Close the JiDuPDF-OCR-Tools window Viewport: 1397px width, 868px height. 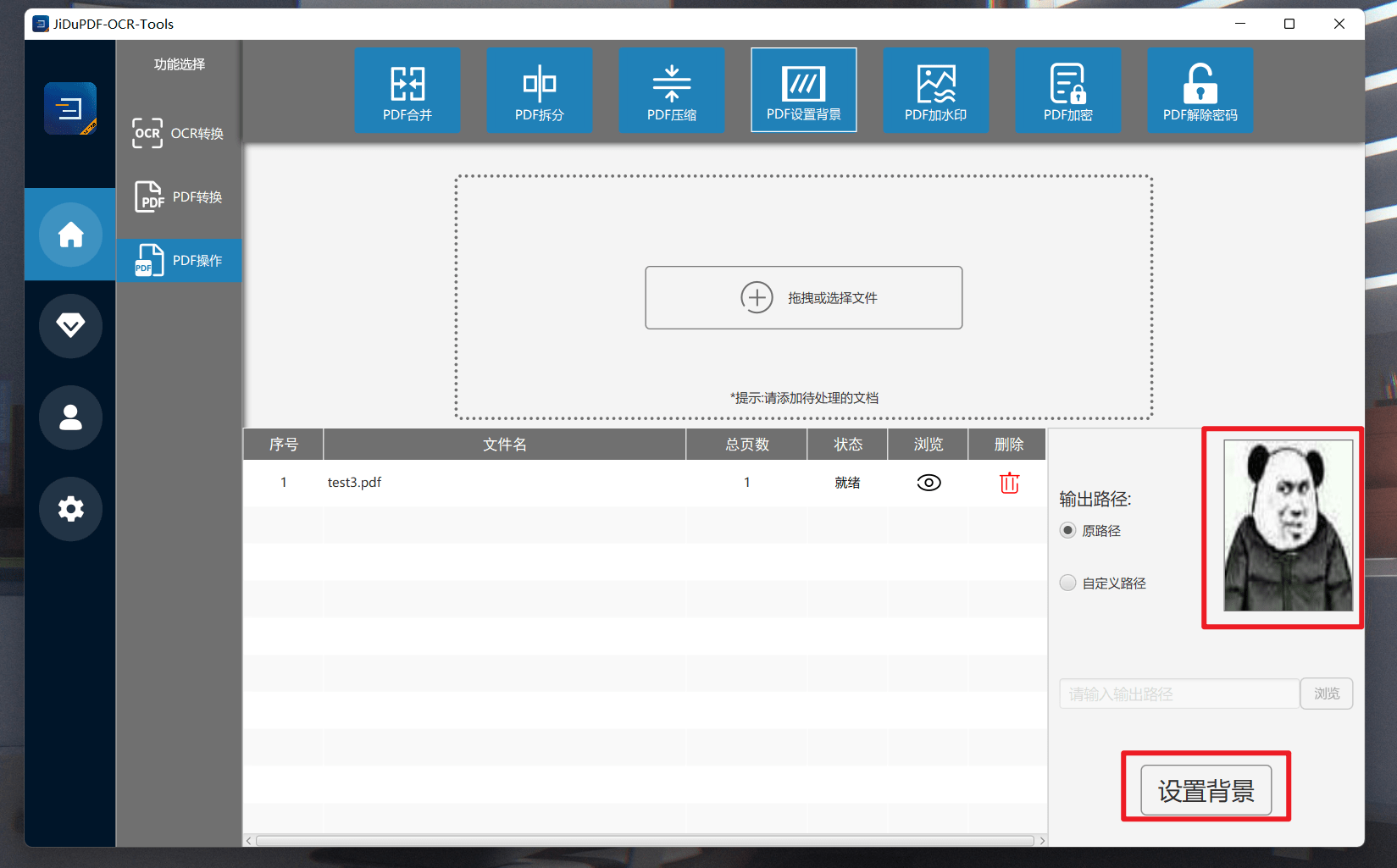pyautogui.click(x=1339, y=24)
